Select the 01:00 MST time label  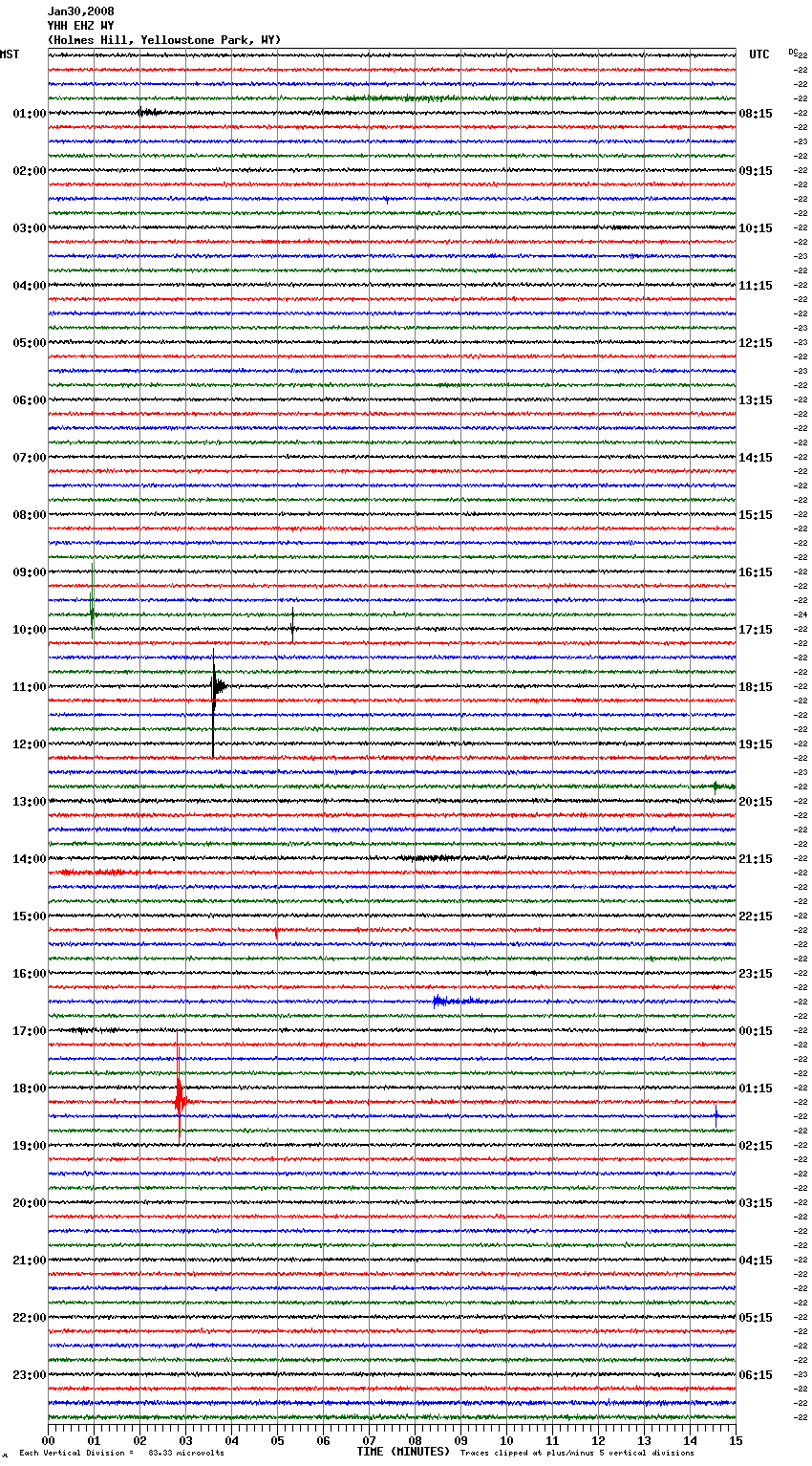[30, 114]
